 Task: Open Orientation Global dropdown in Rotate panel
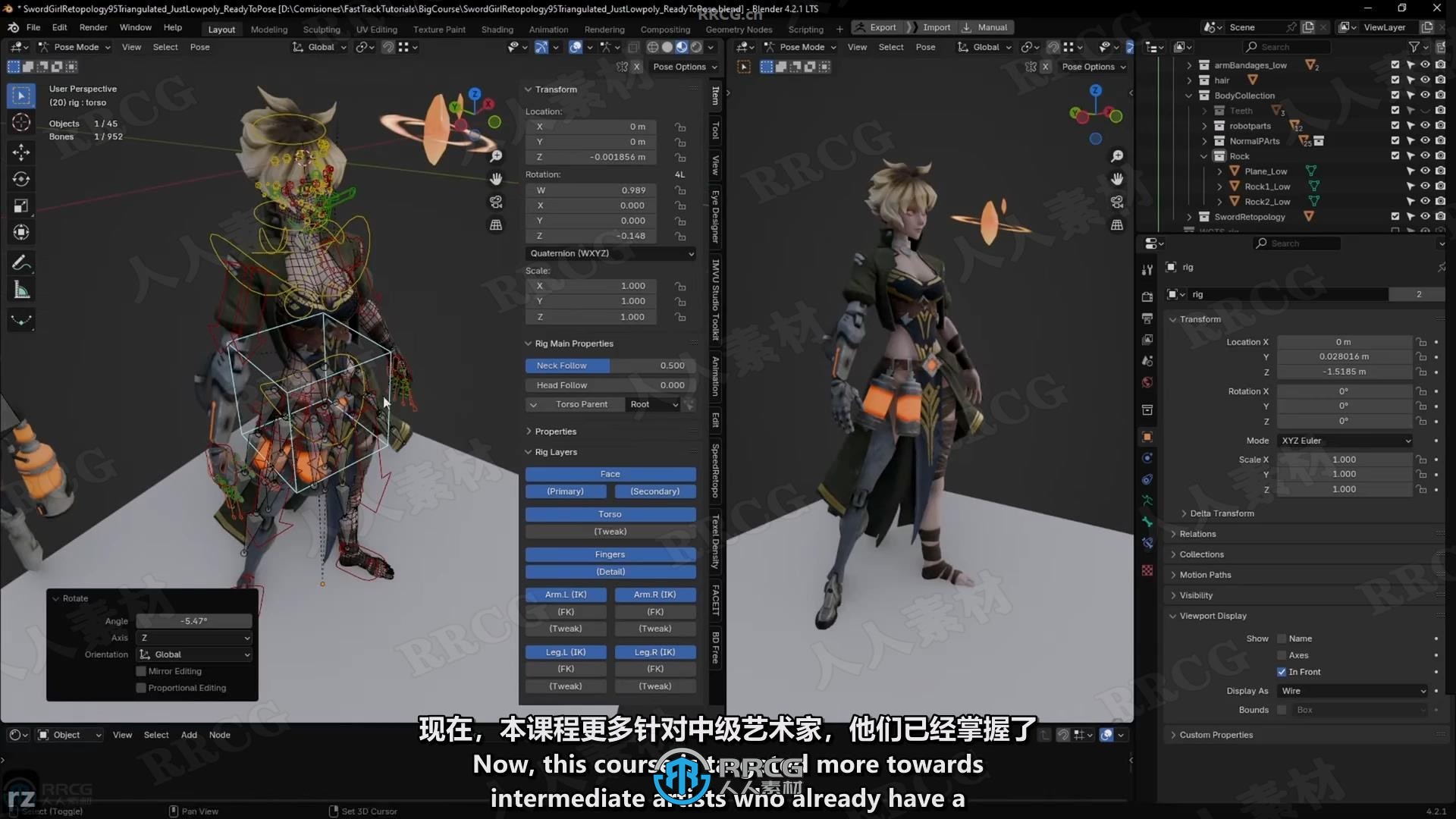coord(194,654)
